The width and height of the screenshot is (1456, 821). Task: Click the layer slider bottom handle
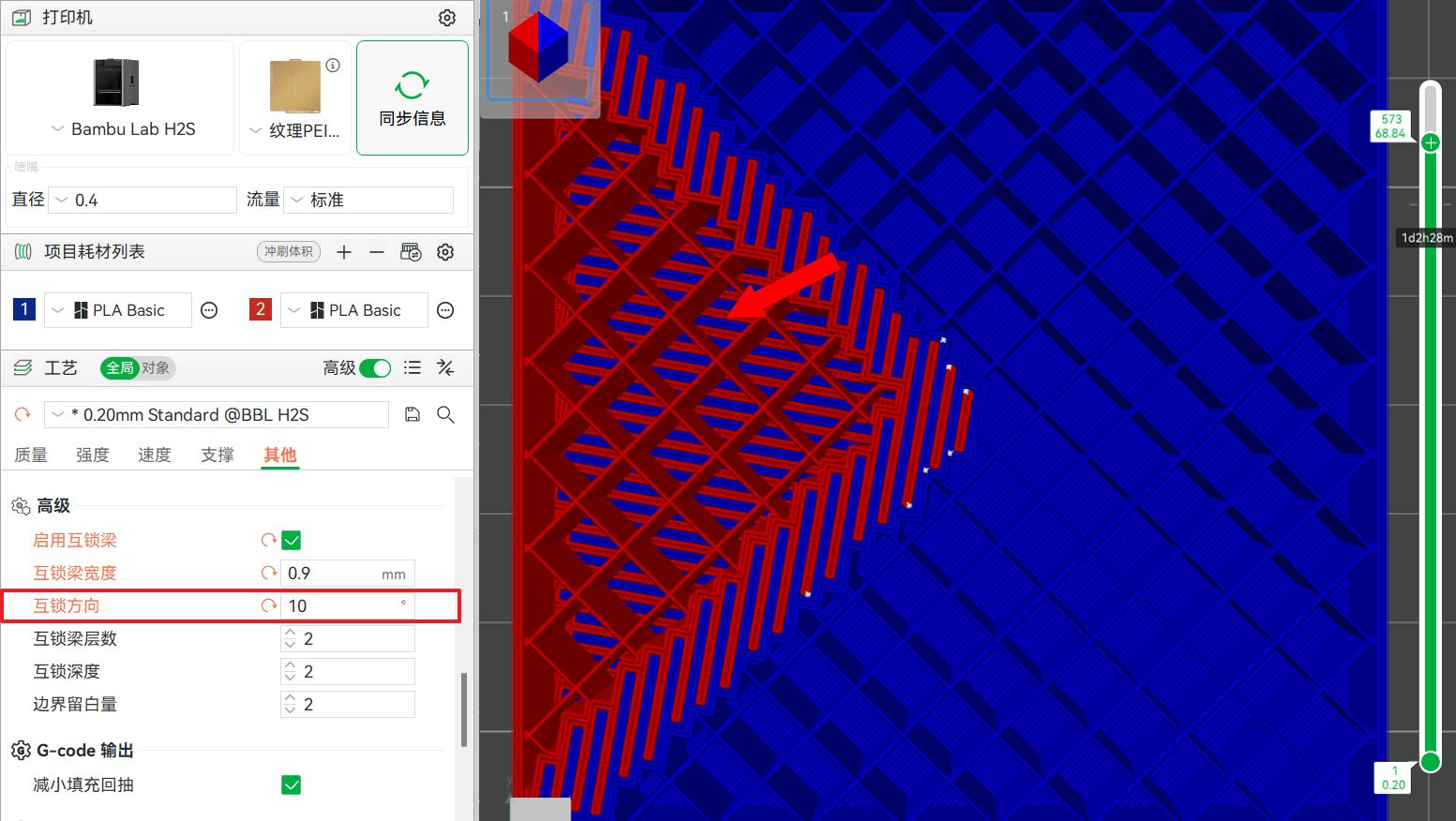(1431, 761)
